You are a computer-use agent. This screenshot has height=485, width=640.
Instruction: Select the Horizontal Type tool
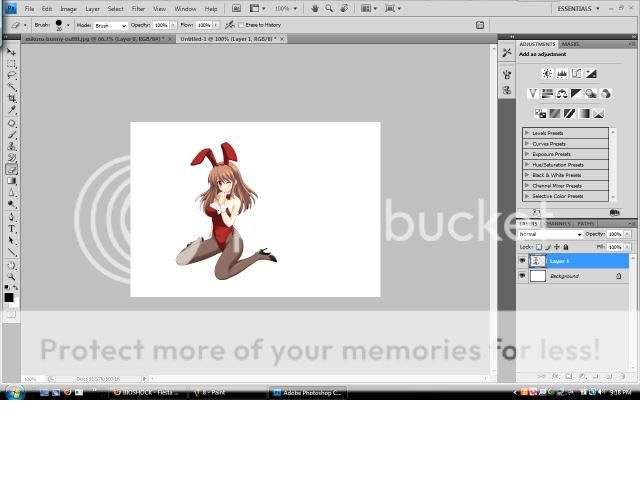tap(11, 229)
